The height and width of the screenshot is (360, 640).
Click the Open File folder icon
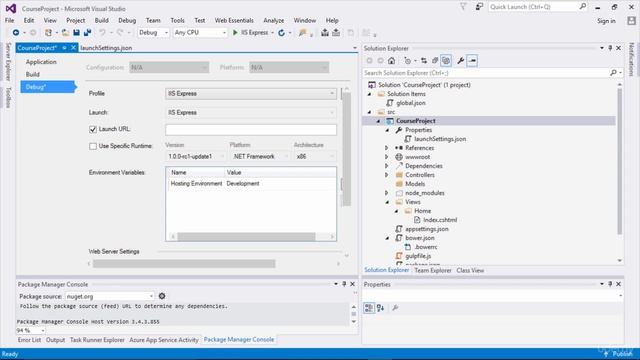tap(65, 33)
